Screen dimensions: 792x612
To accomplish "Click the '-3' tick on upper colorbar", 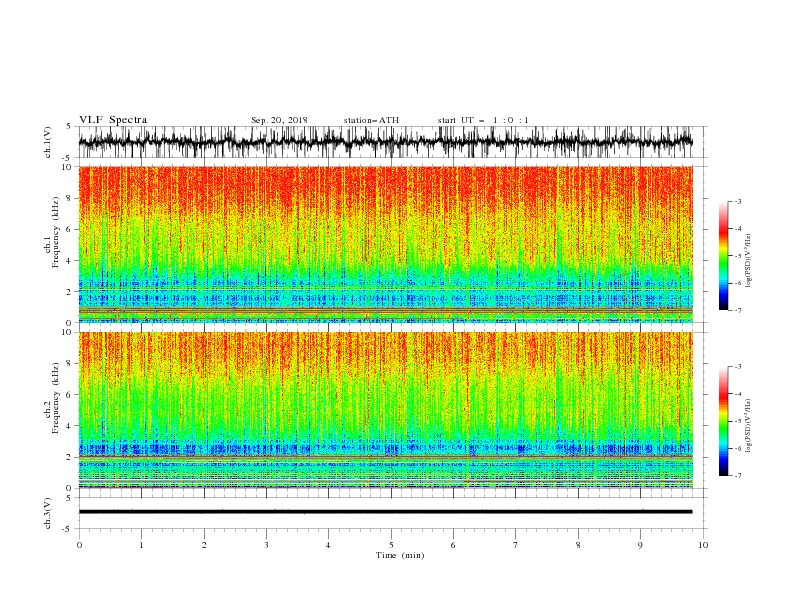I will [x=737, y=201].
